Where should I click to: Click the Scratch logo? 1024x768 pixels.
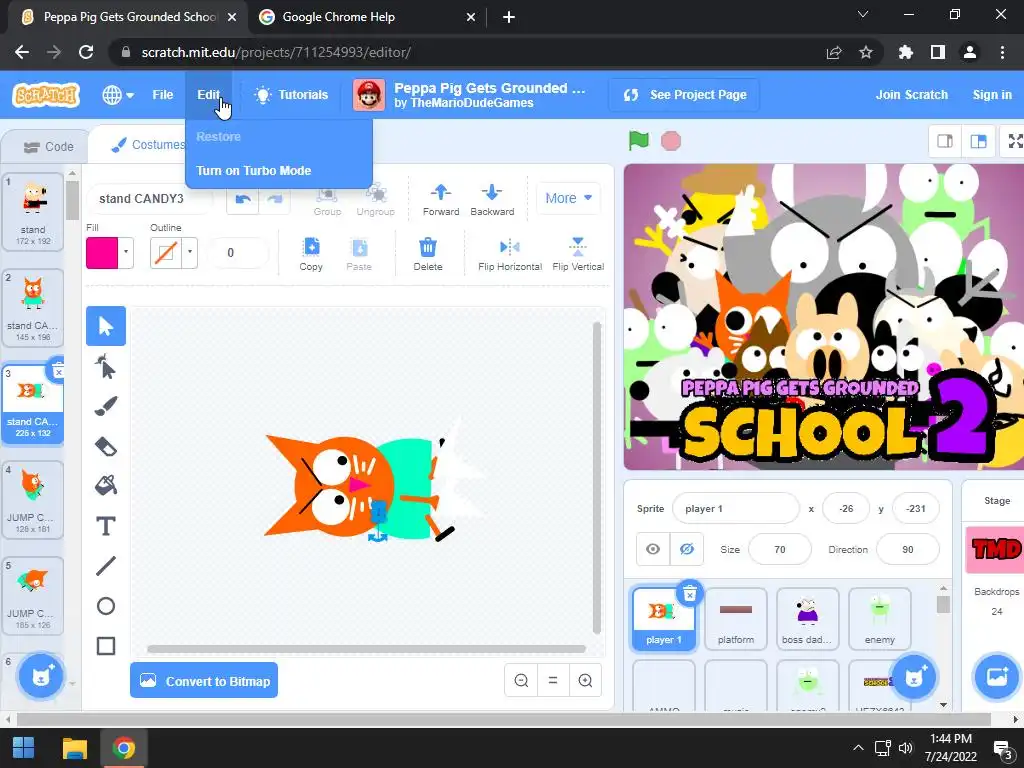click(x=46, y=95)
